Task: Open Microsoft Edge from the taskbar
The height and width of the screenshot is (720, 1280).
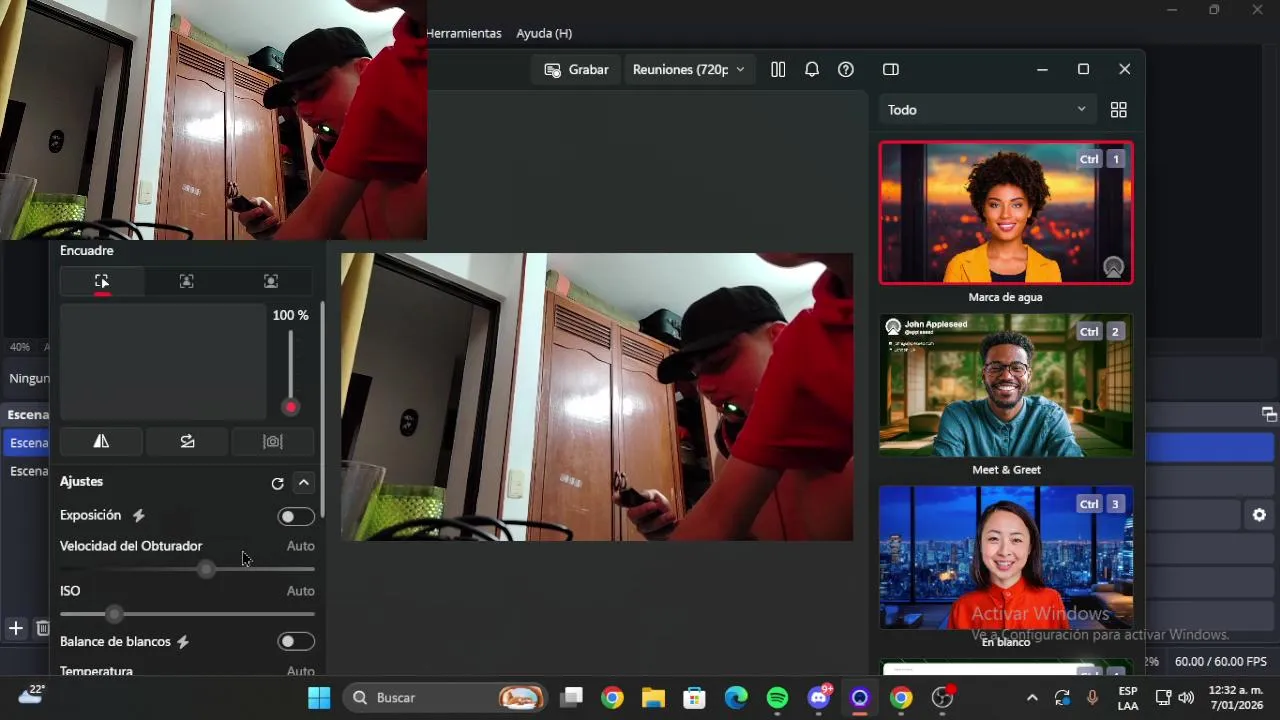Action: pyautogui.click(x=736, y=698)
